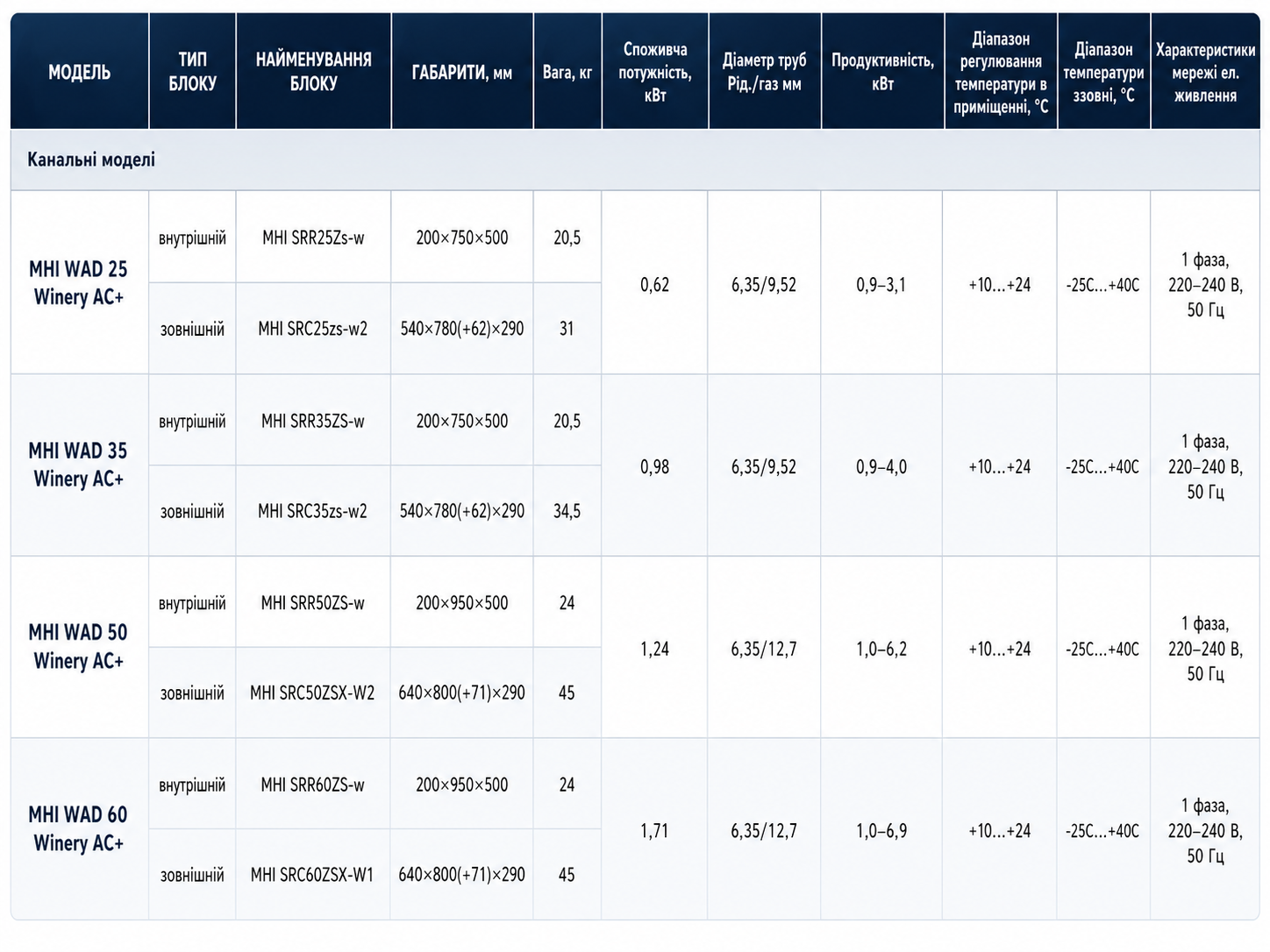Click the "24" weight in the SRR50ZS-w row

567,603
